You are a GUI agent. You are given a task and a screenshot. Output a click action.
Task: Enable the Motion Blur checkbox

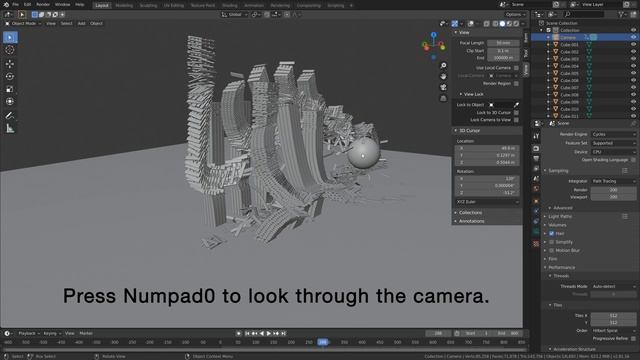click(551, 250)
